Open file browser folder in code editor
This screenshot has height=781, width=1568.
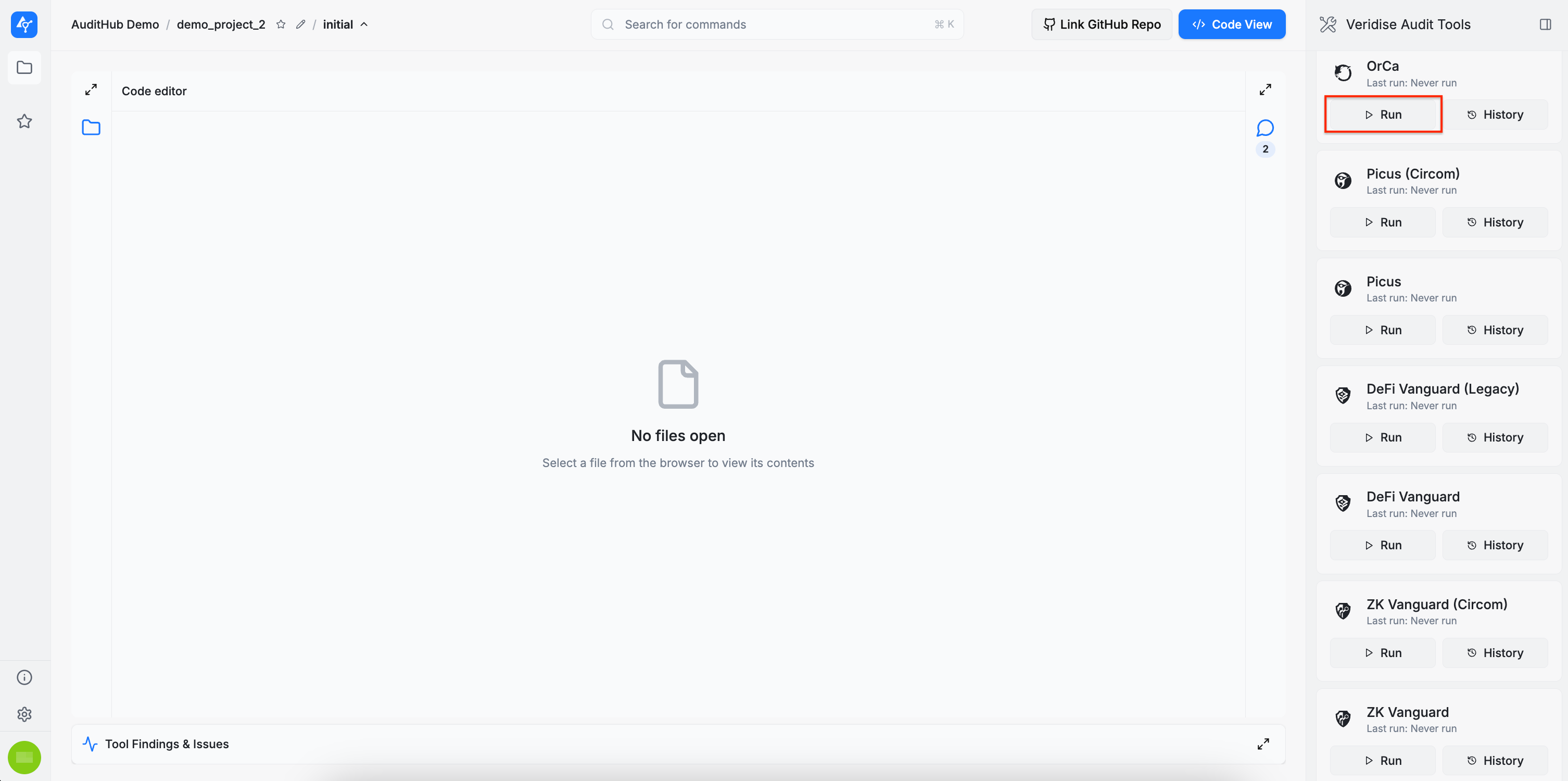coord(91,127)
